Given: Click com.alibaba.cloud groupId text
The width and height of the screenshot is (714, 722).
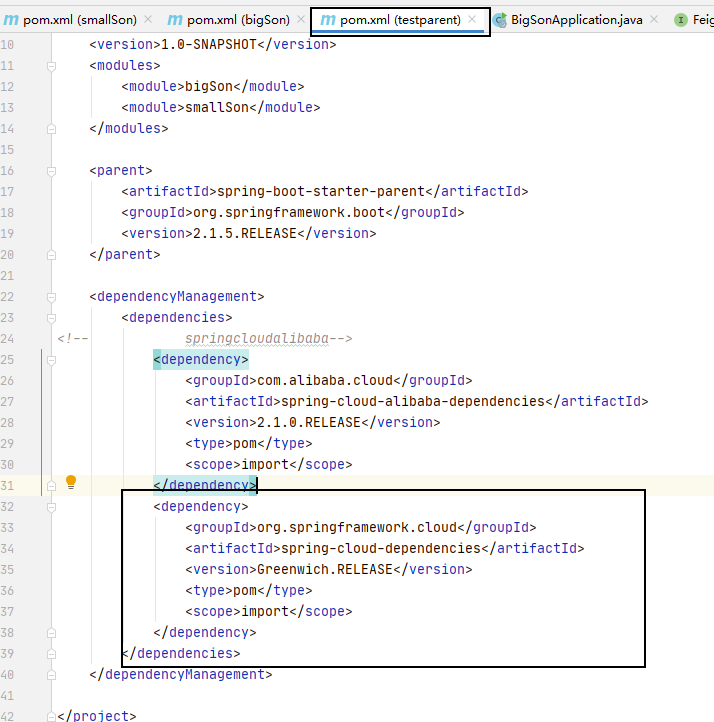Looking at the screenshot, I should click(325, 380).
